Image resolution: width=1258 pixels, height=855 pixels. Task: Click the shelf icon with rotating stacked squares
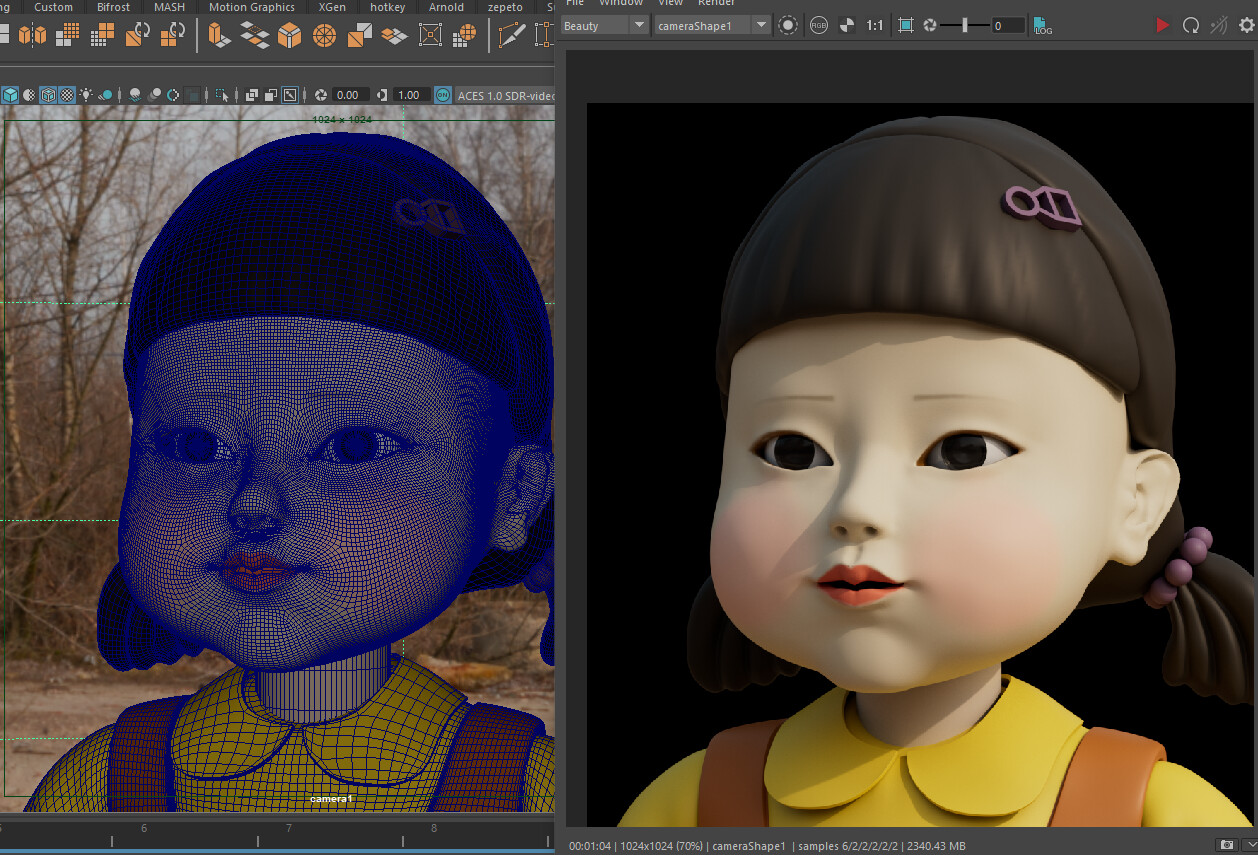coord(173,36)
